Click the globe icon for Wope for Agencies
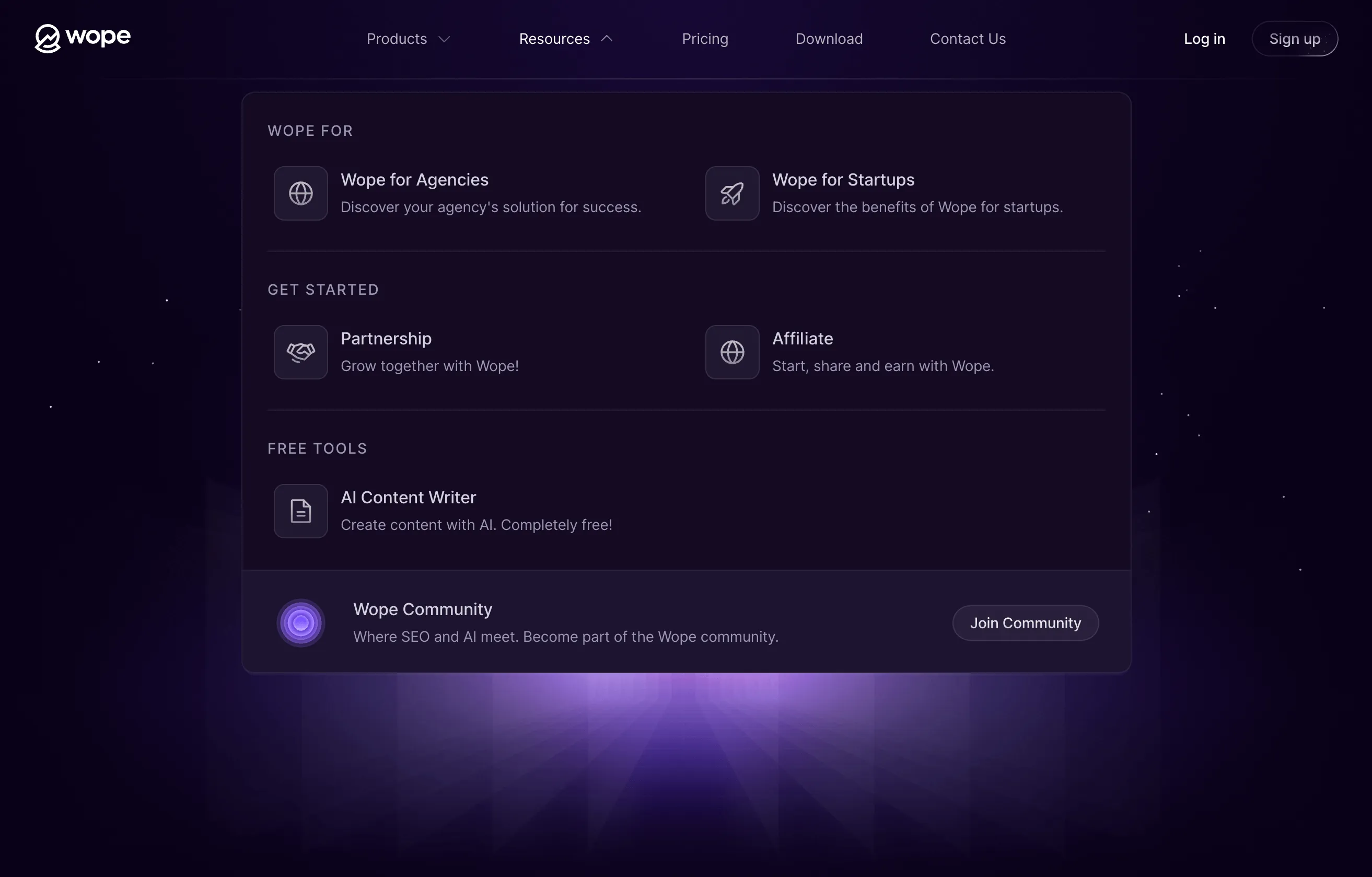 pos(300,193)
